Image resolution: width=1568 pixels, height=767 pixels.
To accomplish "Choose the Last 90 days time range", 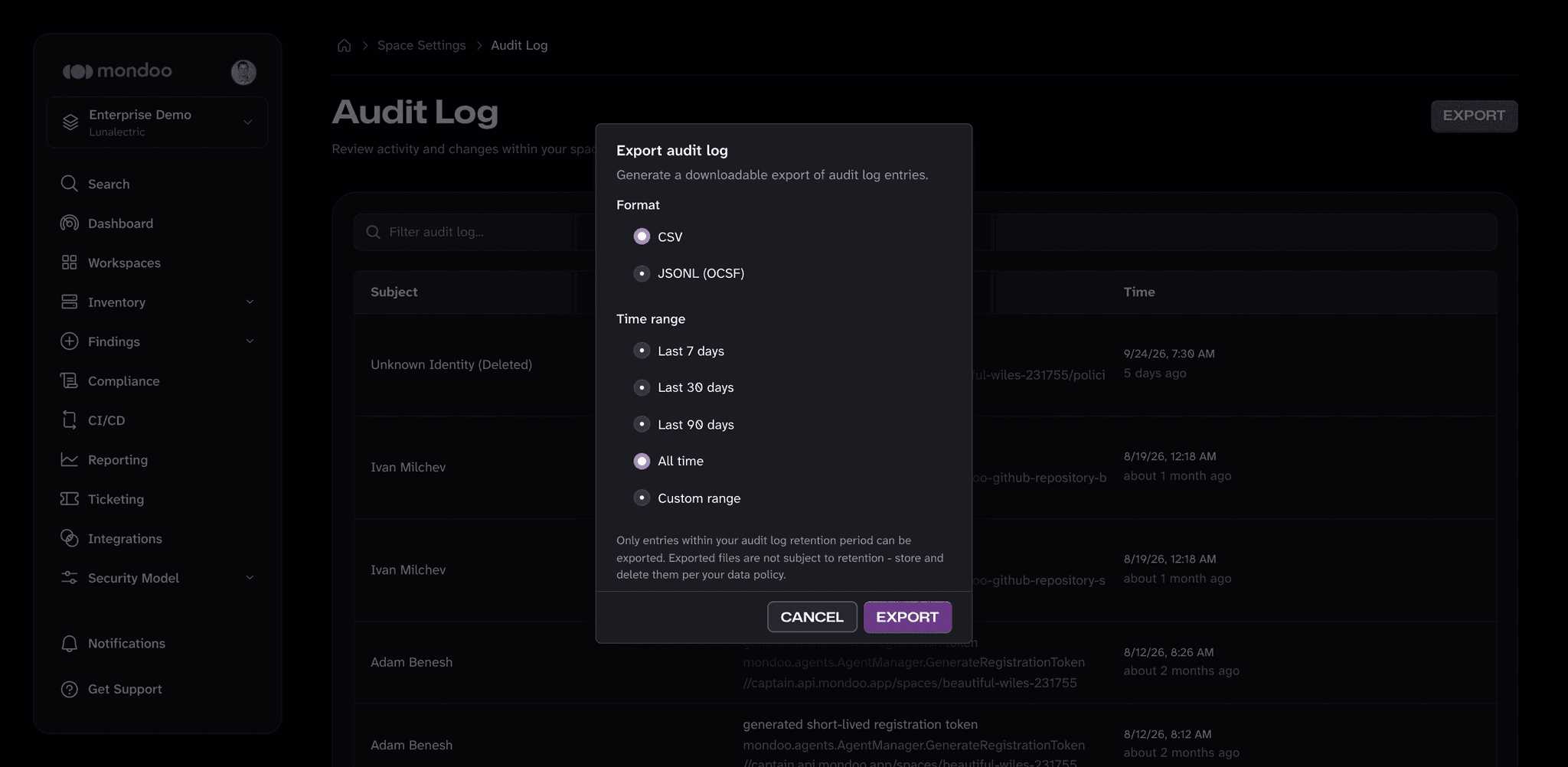I will tap(642, 424).
